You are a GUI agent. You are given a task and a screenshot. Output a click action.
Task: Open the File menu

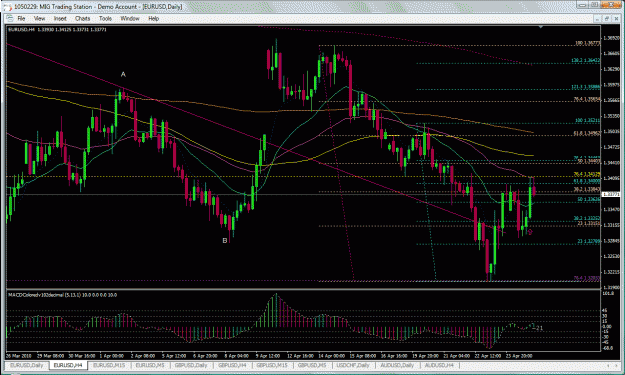point(21,18)
